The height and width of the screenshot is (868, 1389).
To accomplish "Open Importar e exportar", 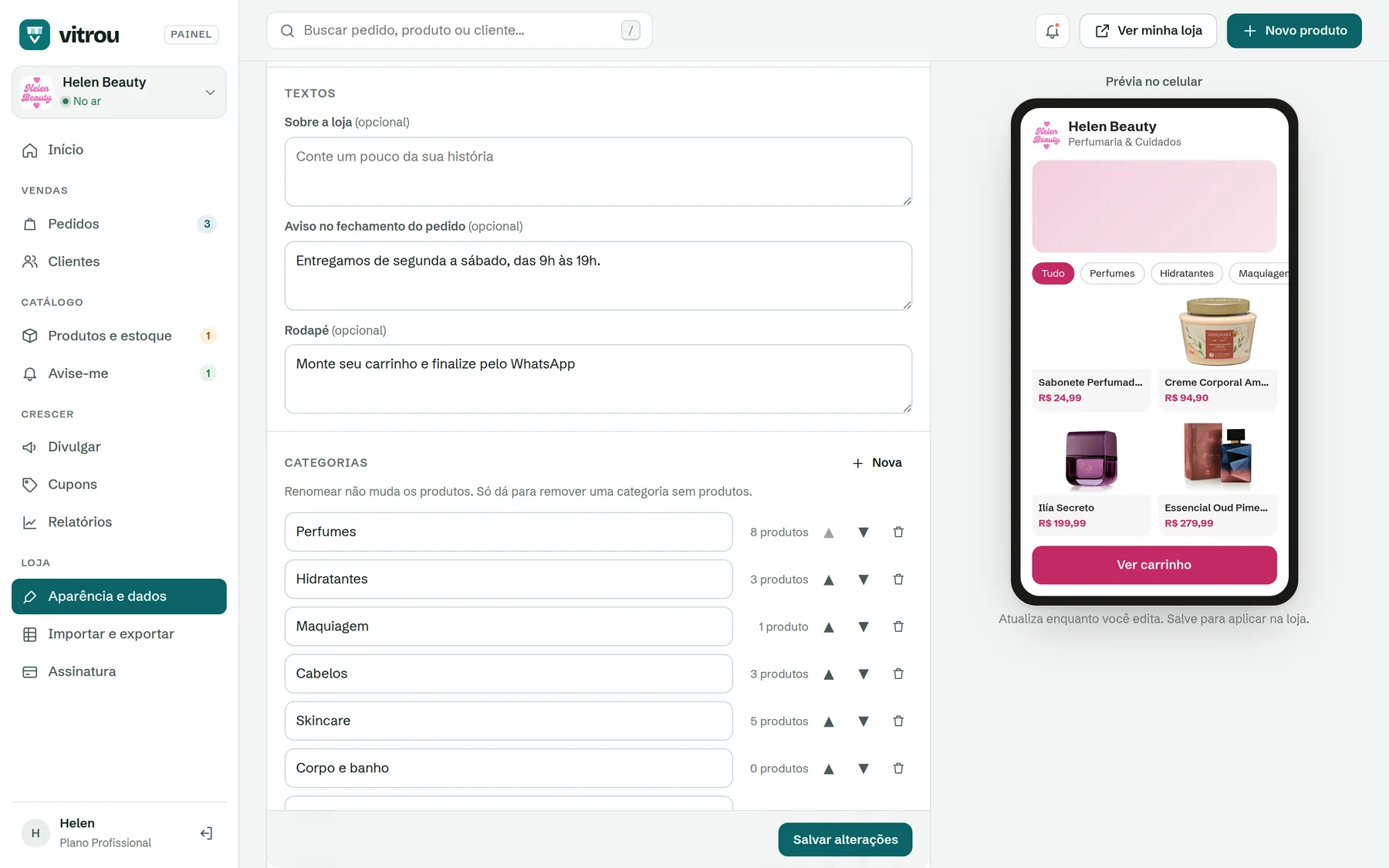I will click(119, 634).
